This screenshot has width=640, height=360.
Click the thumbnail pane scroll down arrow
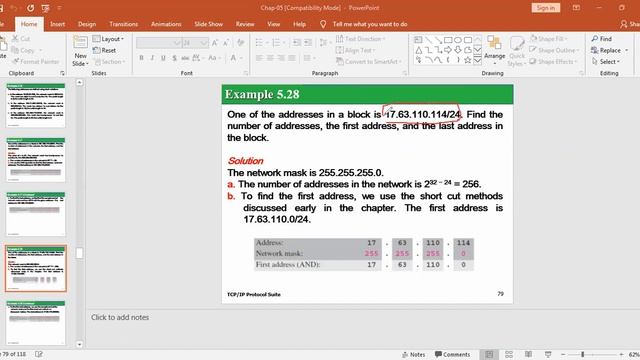pos(79,344)
